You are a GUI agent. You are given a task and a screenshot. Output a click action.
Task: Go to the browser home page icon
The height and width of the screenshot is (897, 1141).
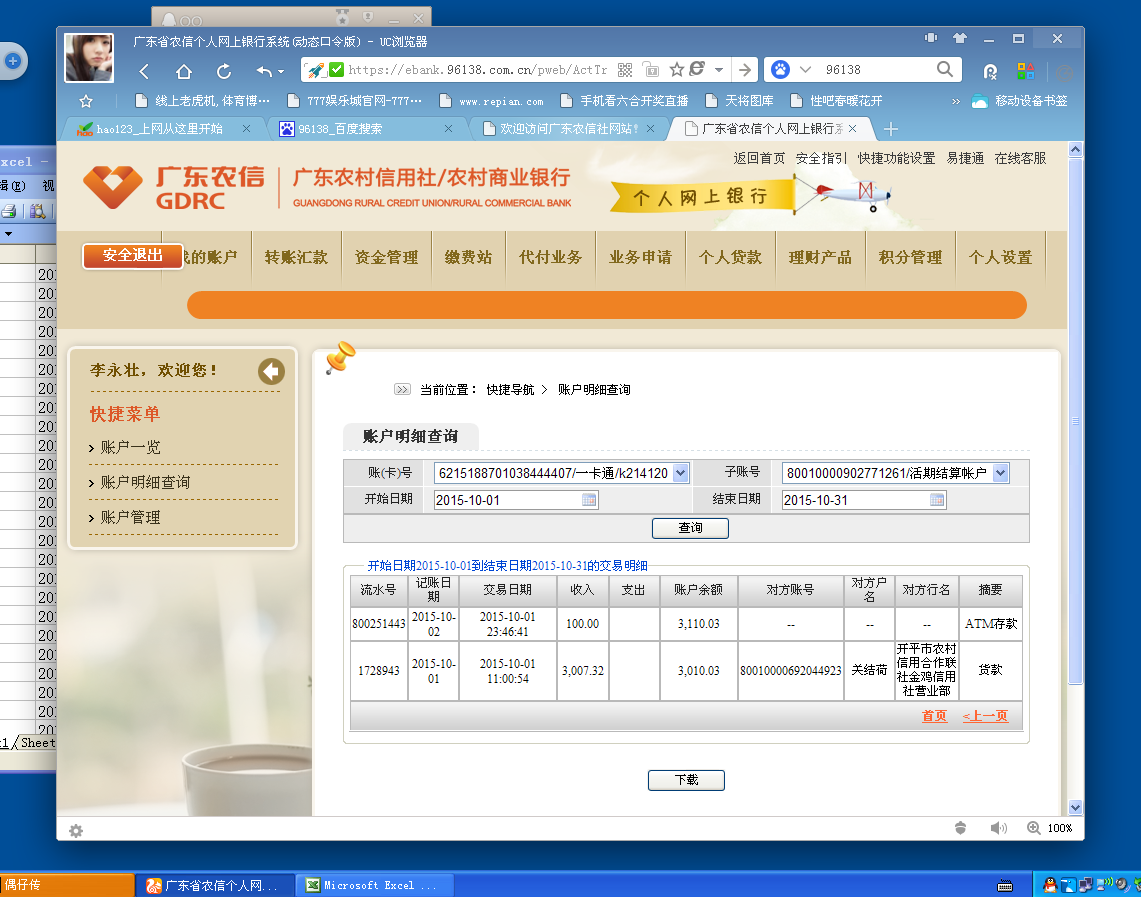click(x=184, y=71)
